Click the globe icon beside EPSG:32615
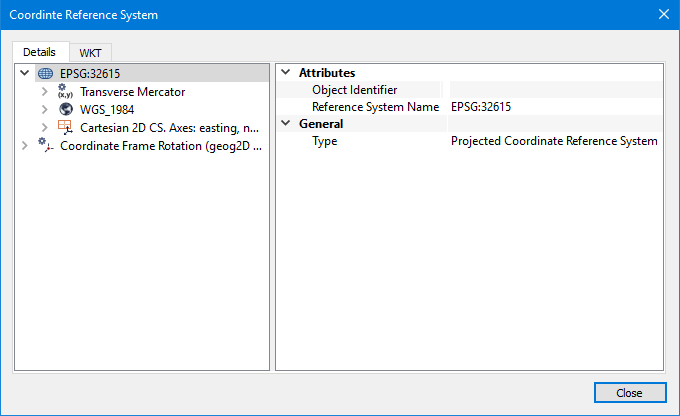 (45, 73)
